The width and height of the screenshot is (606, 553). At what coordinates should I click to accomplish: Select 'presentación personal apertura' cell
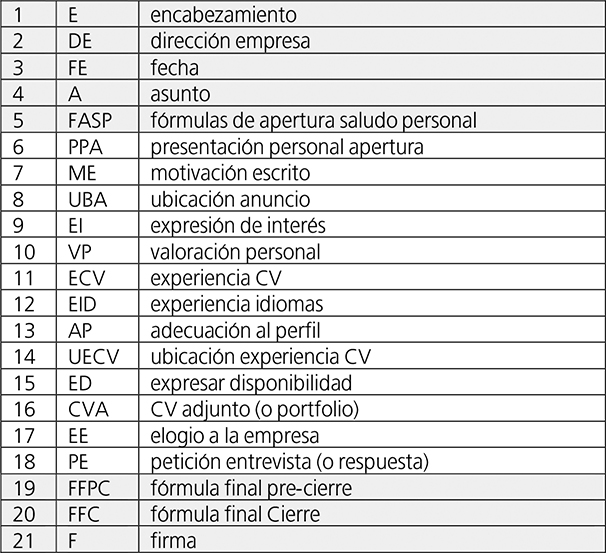tap(286, 146)
